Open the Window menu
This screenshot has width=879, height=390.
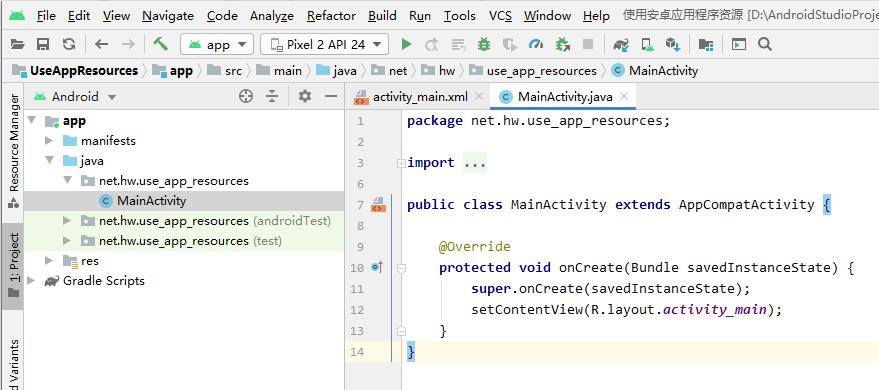coord(547,16)
